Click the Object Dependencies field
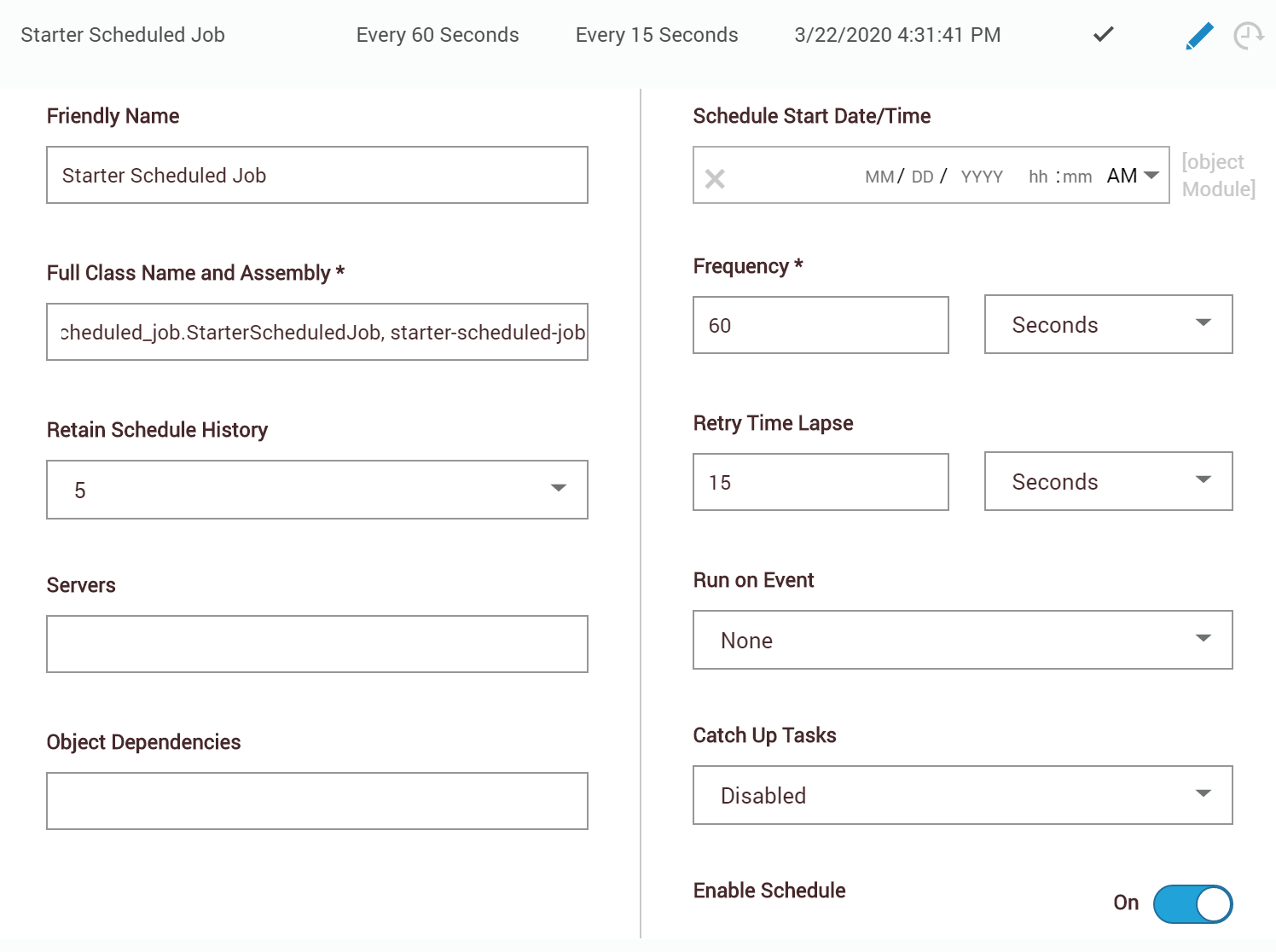This screenshot has height=952, width=1276. pos(316,800)
